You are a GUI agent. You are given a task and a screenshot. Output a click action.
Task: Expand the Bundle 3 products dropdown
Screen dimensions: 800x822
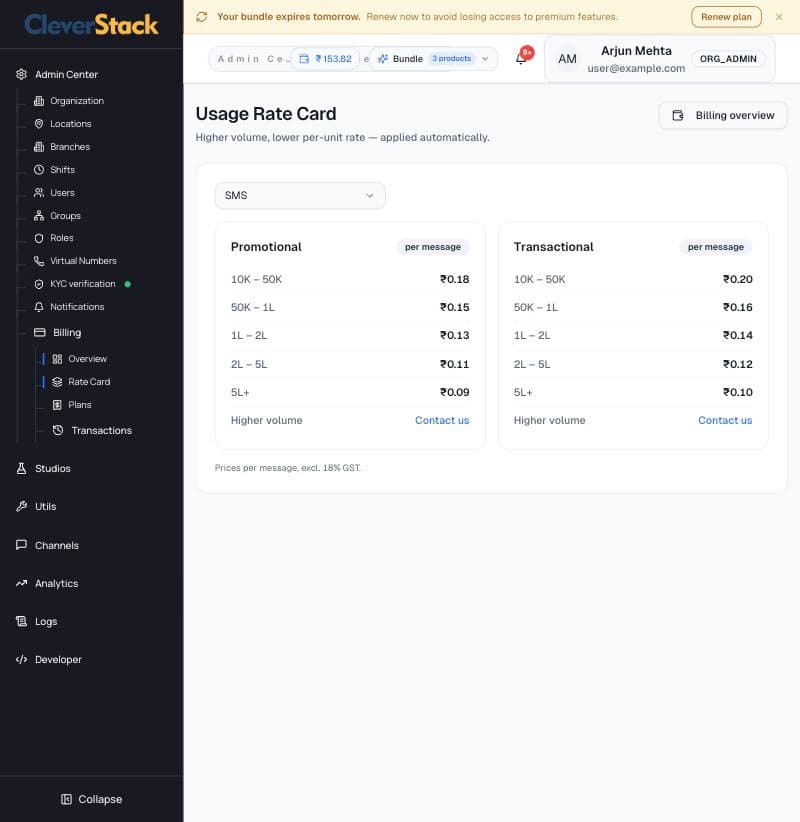[433, 59]
